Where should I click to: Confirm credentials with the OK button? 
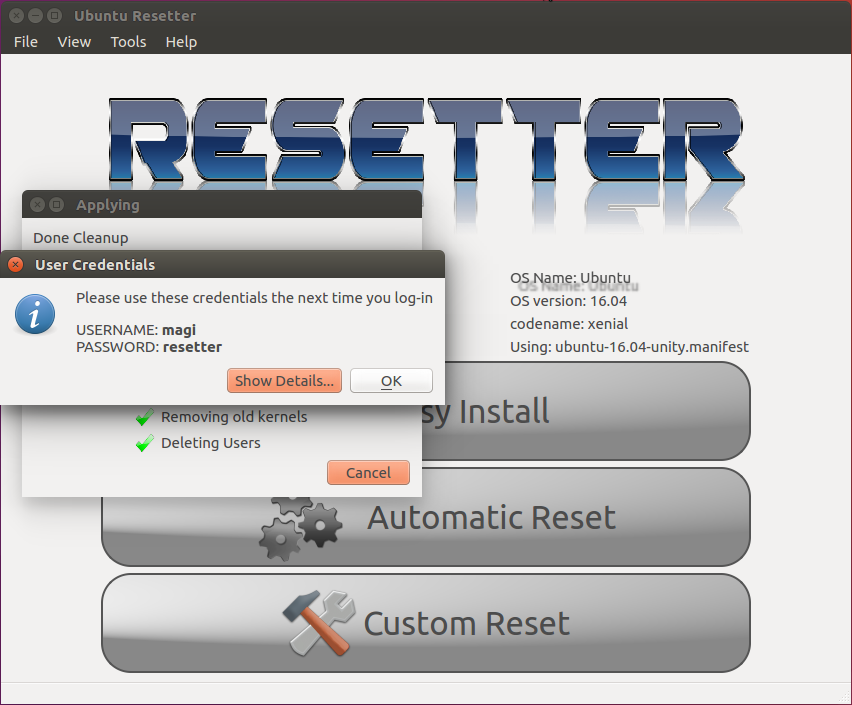[x=391, y=380]
